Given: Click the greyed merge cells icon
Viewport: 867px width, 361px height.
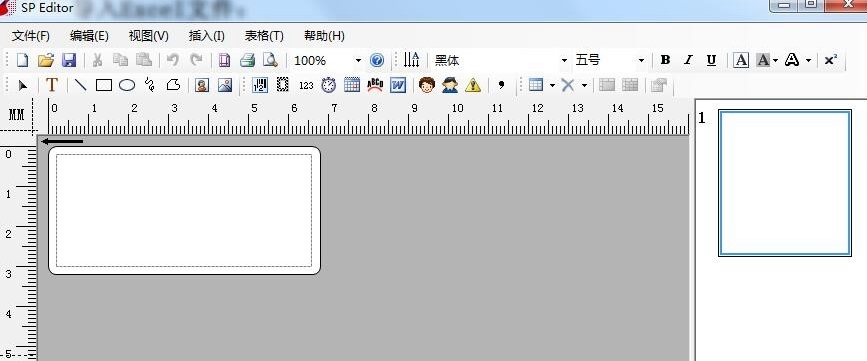Looking at the screenshot, I should (607, 85).
